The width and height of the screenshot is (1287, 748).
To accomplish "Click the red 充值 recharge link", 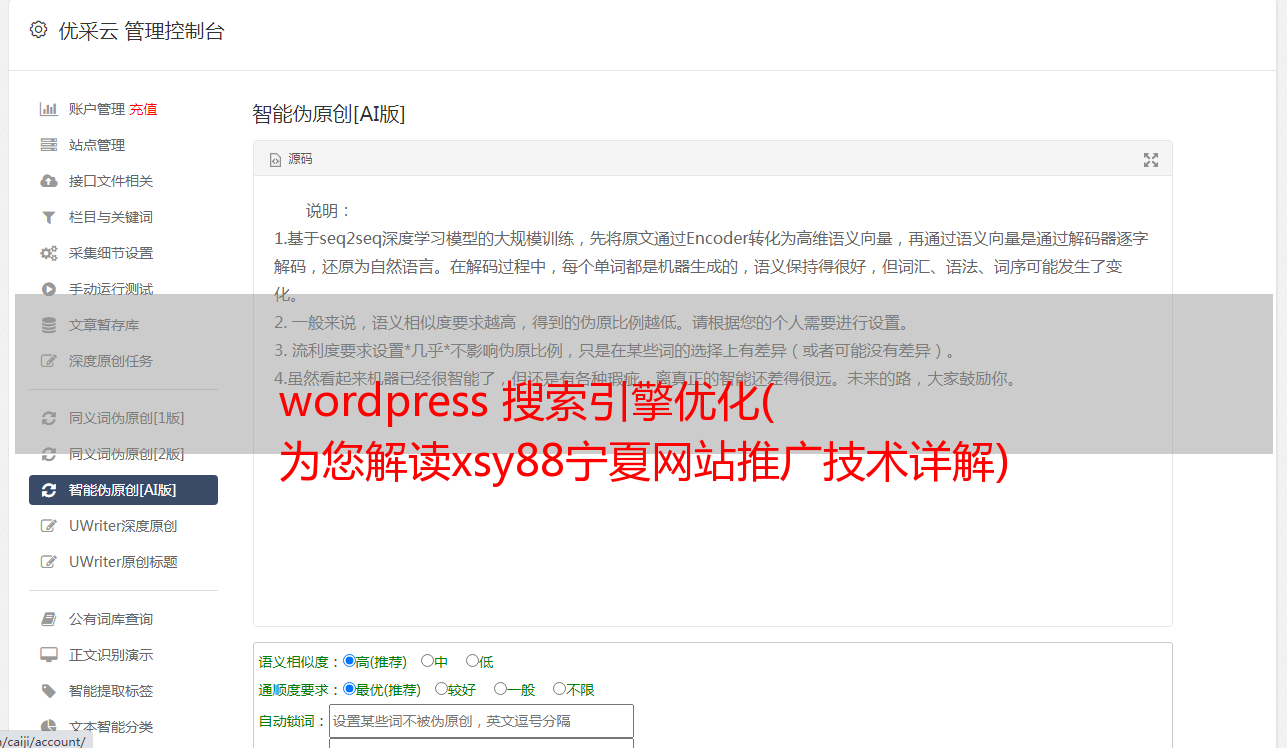I will [143, 109].
